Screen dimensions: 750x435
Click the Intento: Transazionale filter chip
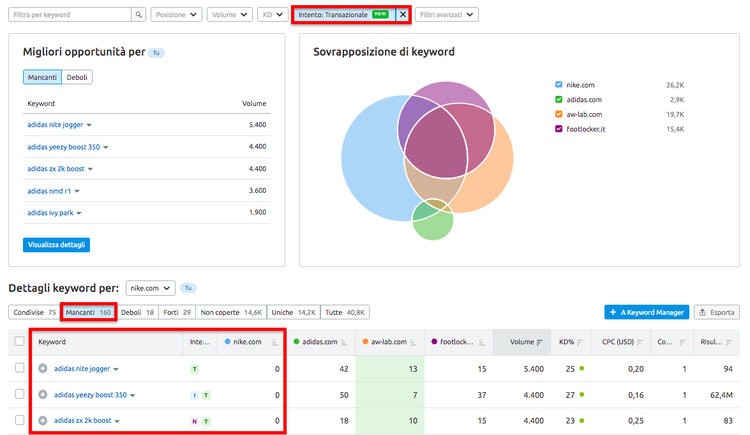[x=344, y=14]
